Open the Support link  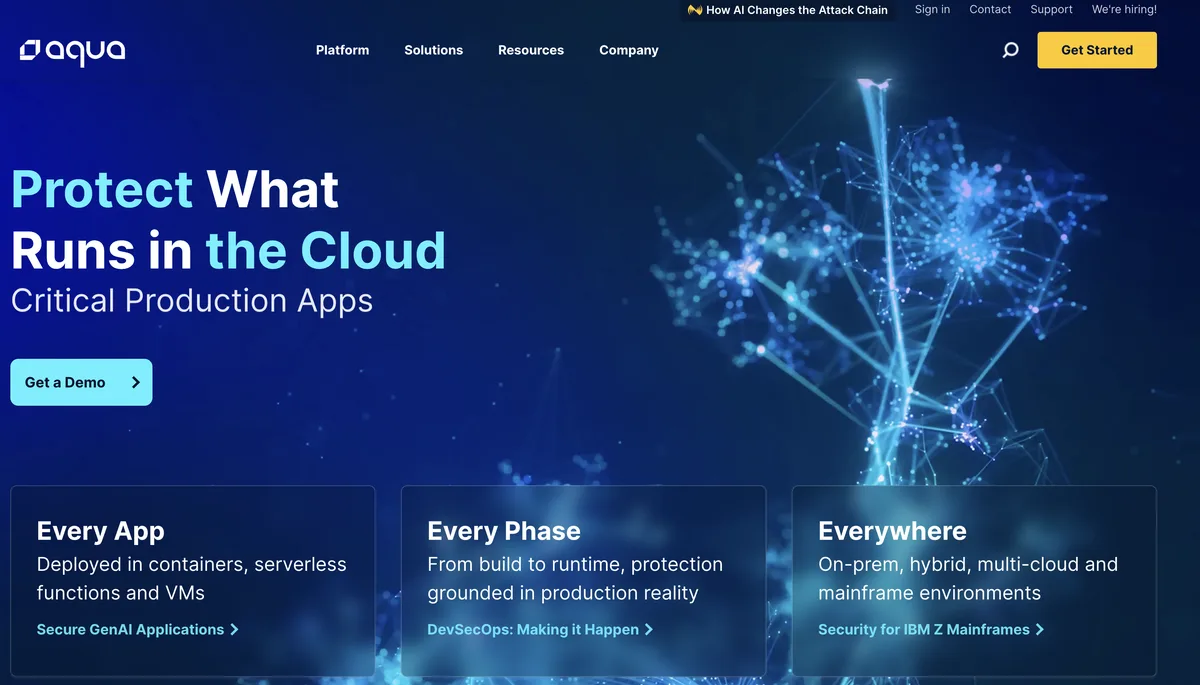click(x=1051, y=9)
